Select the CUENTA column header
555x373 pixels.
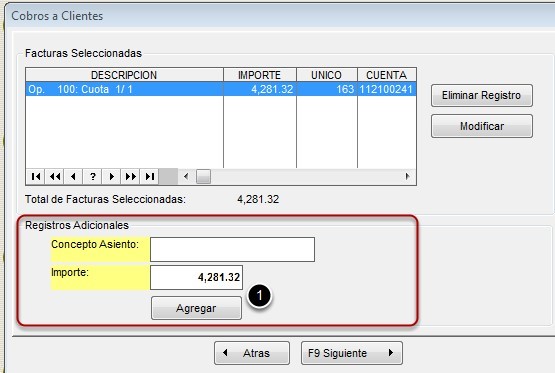387,75
